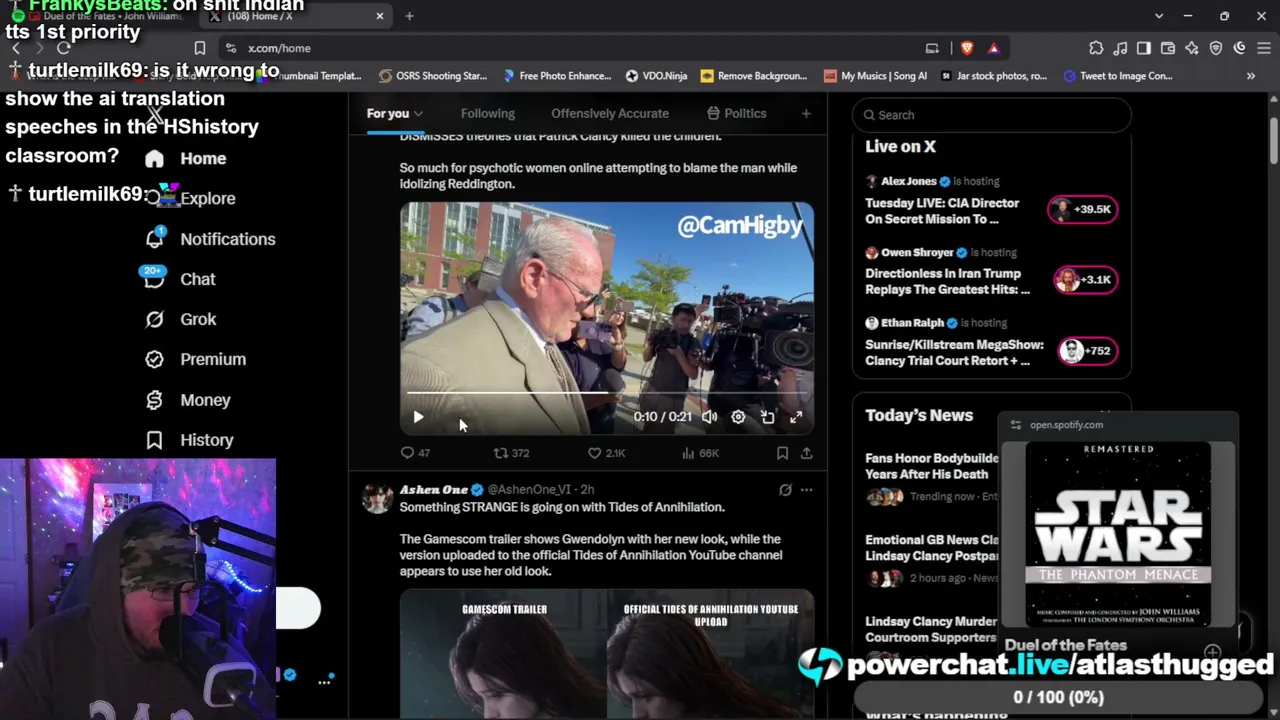Bookmark the Clancy video post
This screenshot has width=1280, height=720.
pos(782,453)
